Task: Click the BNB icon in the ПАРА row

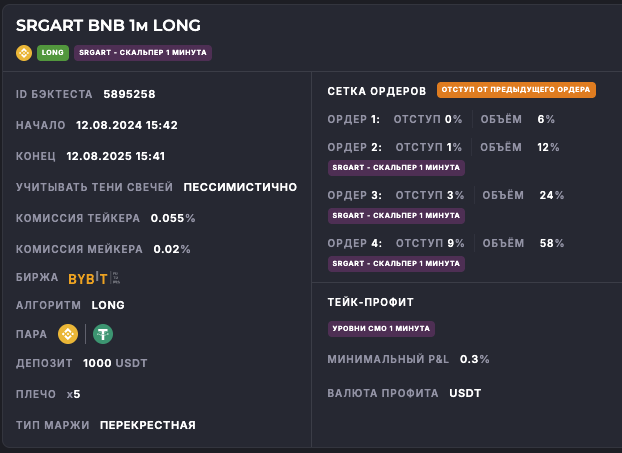Action: tap(68, 334)
